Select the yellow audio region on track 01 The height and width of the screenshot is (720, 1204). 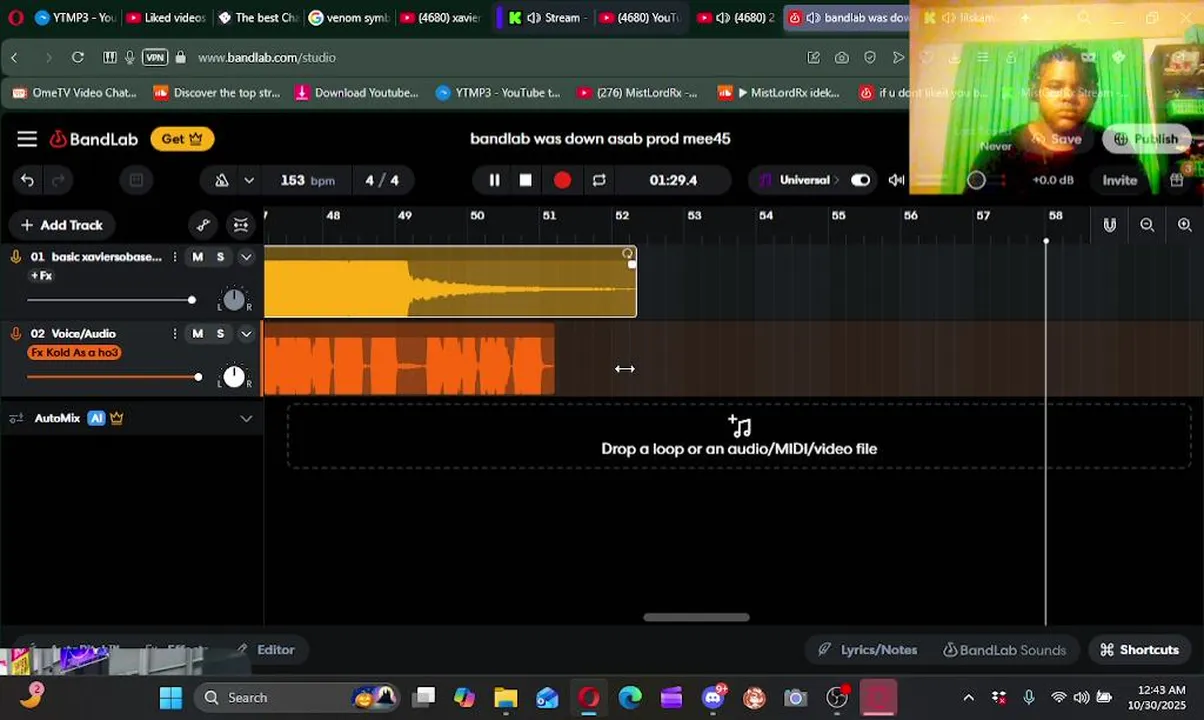(450, 282)
